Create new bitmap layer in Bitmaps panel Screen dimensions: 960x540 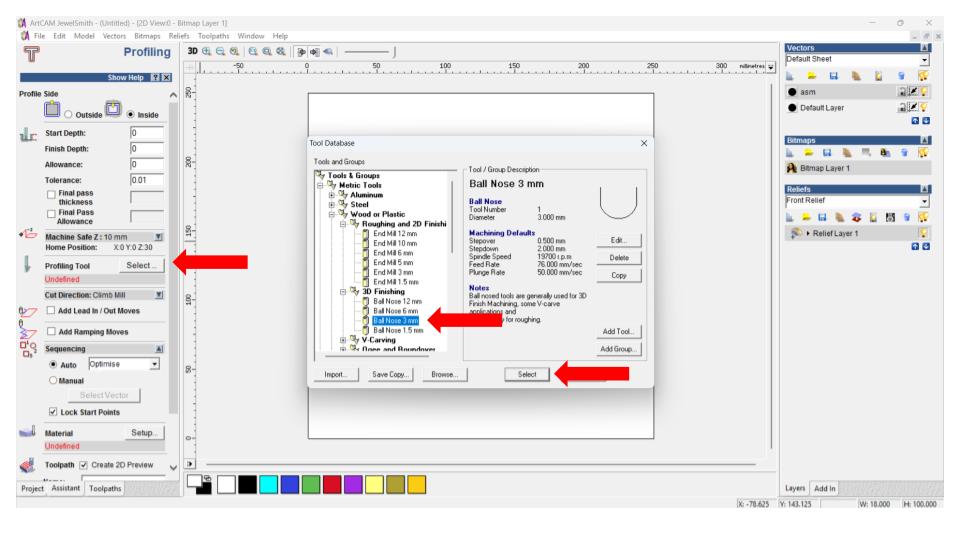click(790, 152)
